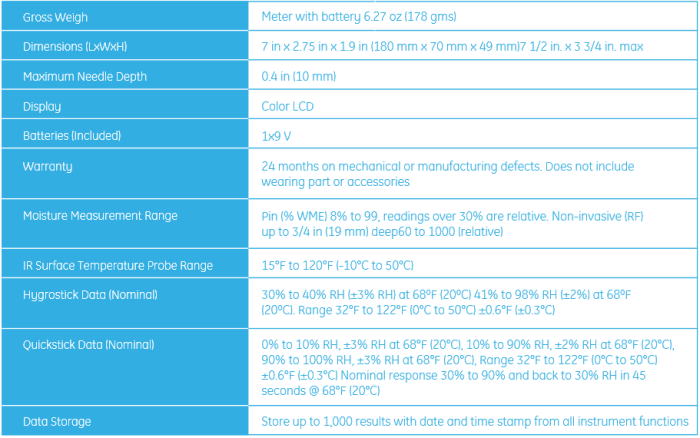Select the 15°F to 120°F value
Screen dimensions: 700x438
[x=337, y=265]
